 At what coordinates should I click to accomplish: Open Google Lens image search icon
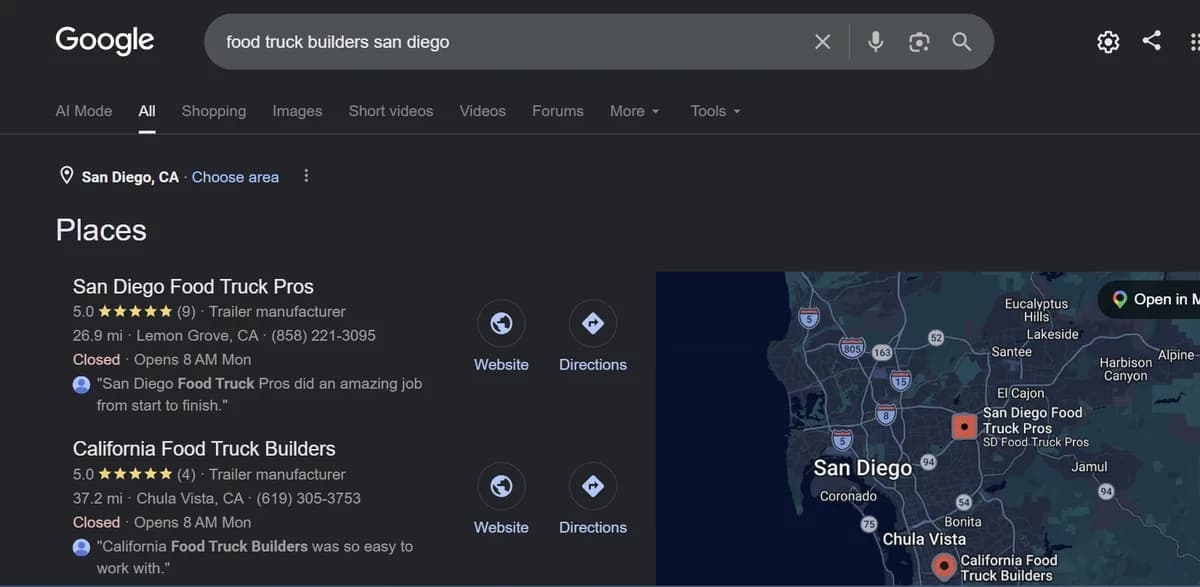pos(919,42)
